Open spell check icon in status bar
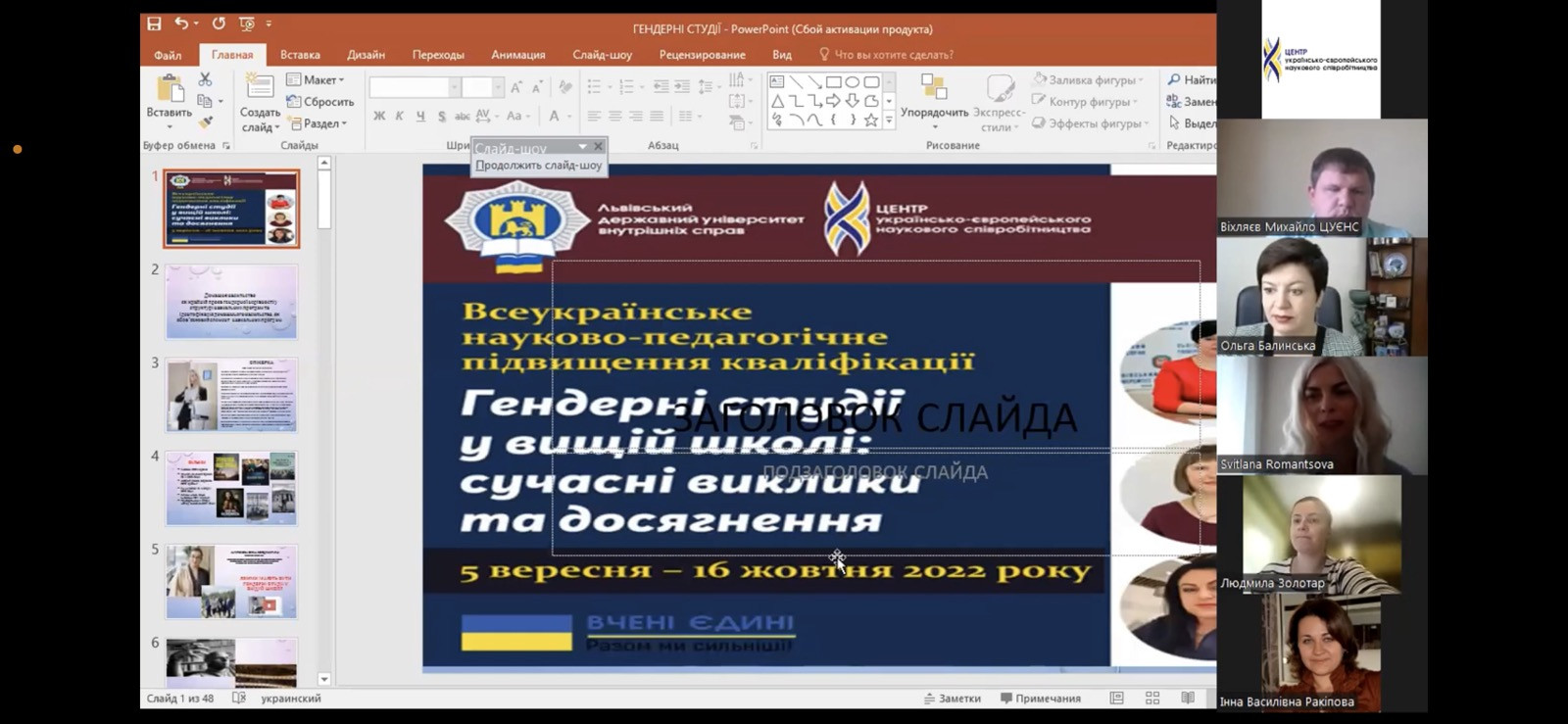This screenshot has width=1568, height=724. 239,699
